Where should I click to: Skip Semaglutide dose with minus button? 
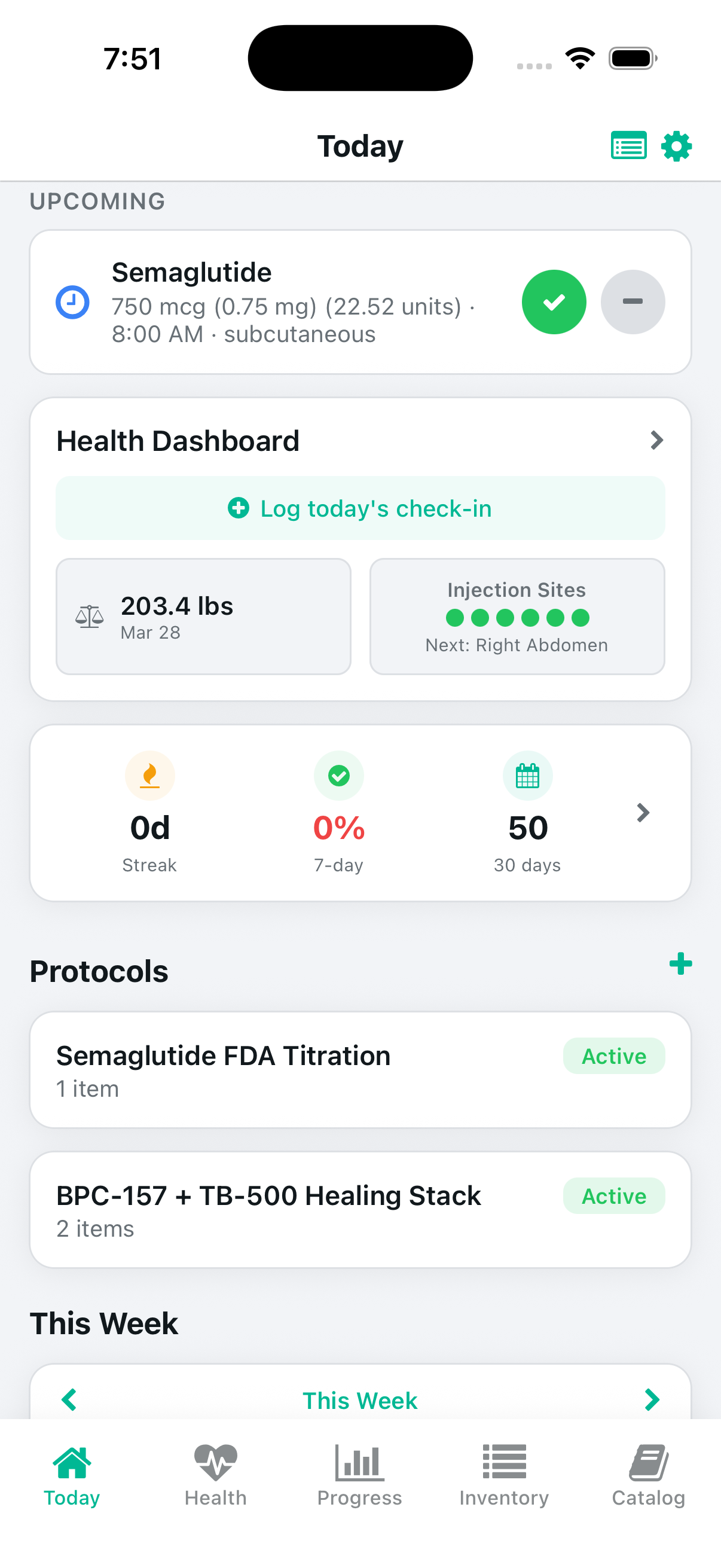point(632,302)
